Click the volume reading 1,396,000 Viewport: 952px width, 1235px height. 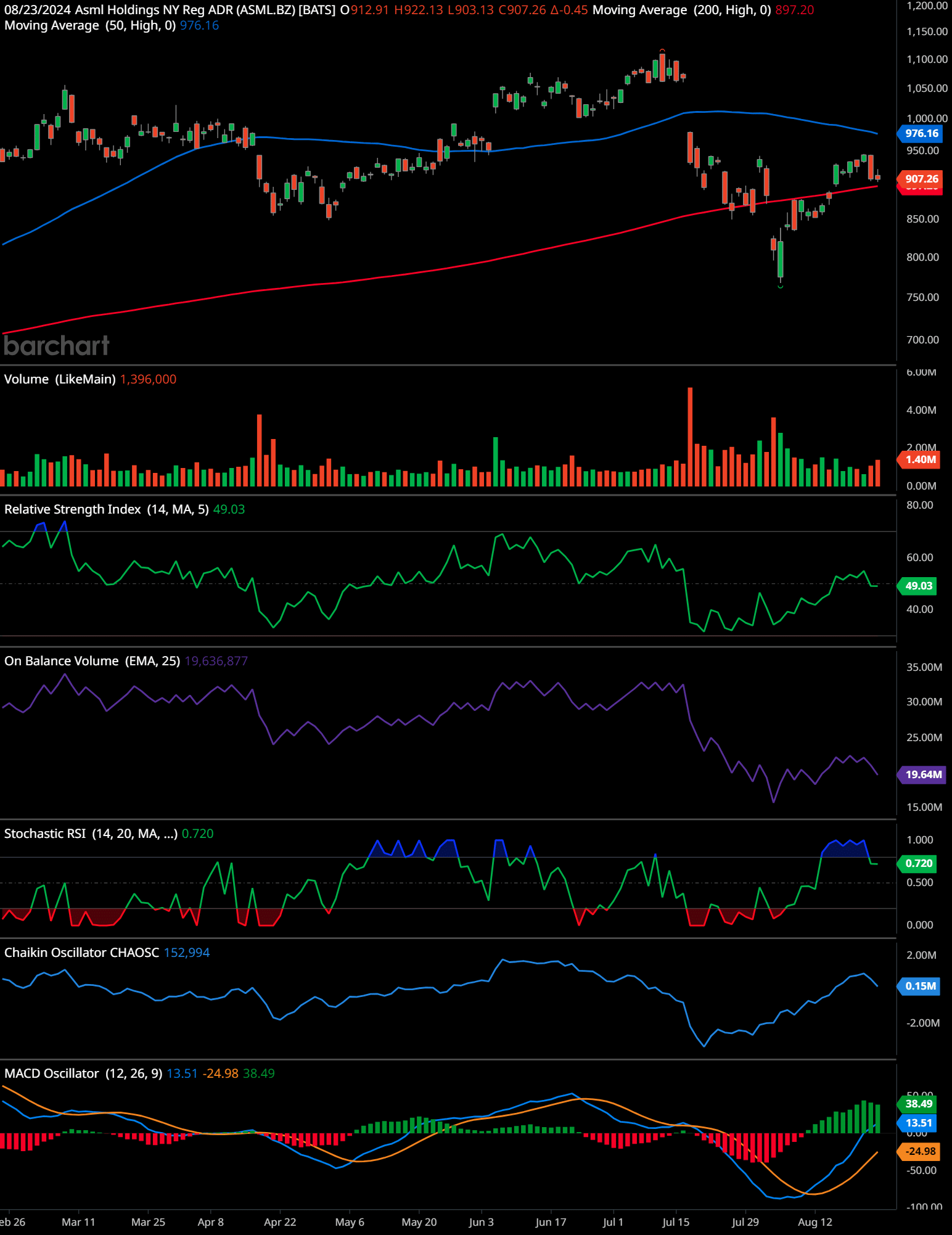(x=148, y=379)
